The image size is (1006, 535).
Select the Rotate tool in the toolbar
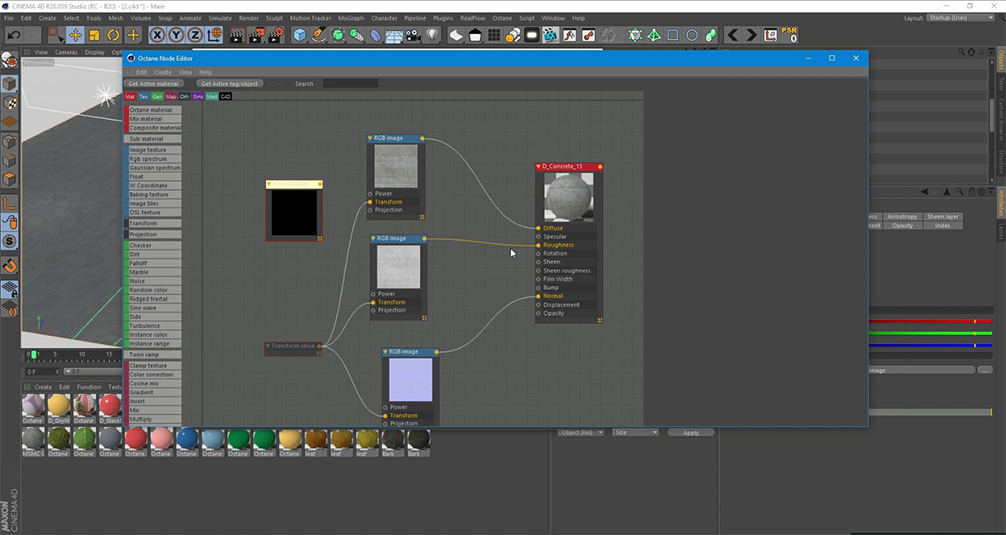113,35
